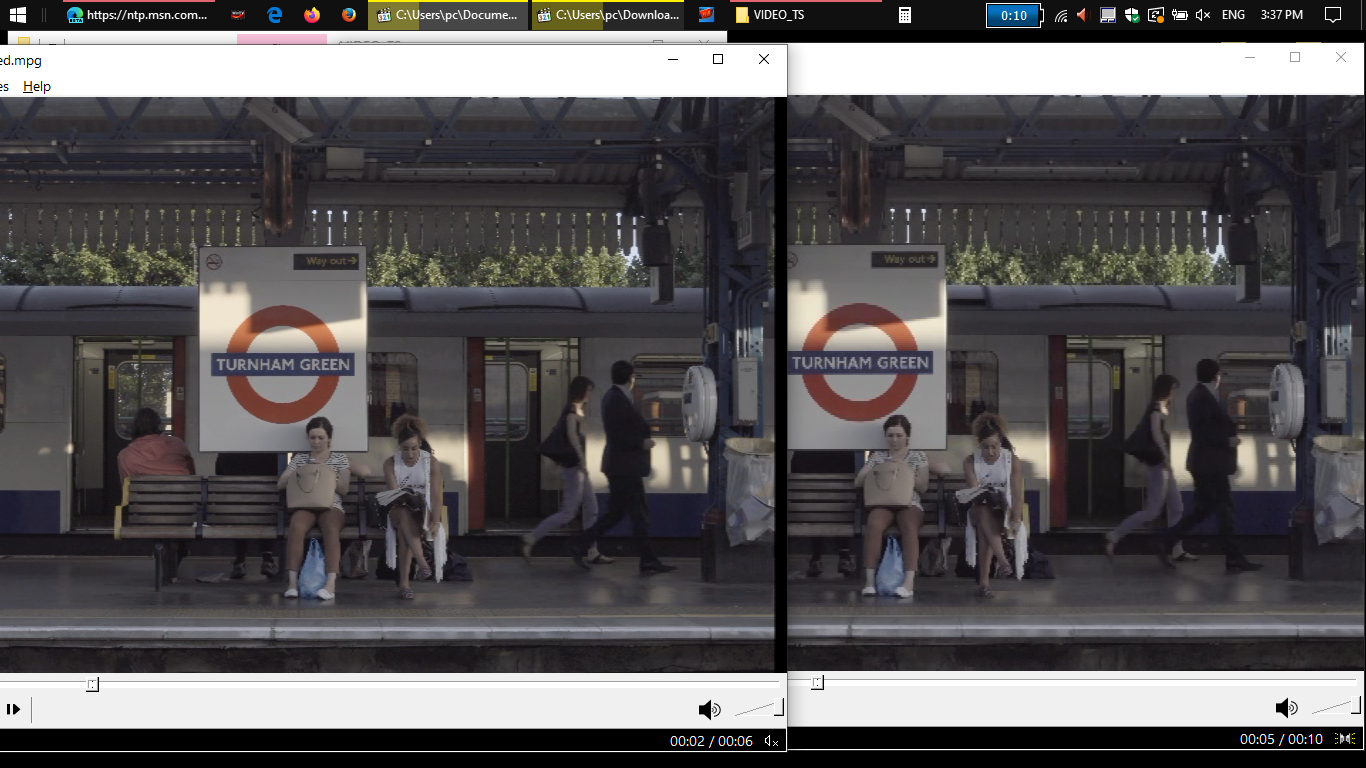Open Windows Security shield tray icon
Image resolution: width=1366 pixels, height=768 pixels.
[1132, 15]
